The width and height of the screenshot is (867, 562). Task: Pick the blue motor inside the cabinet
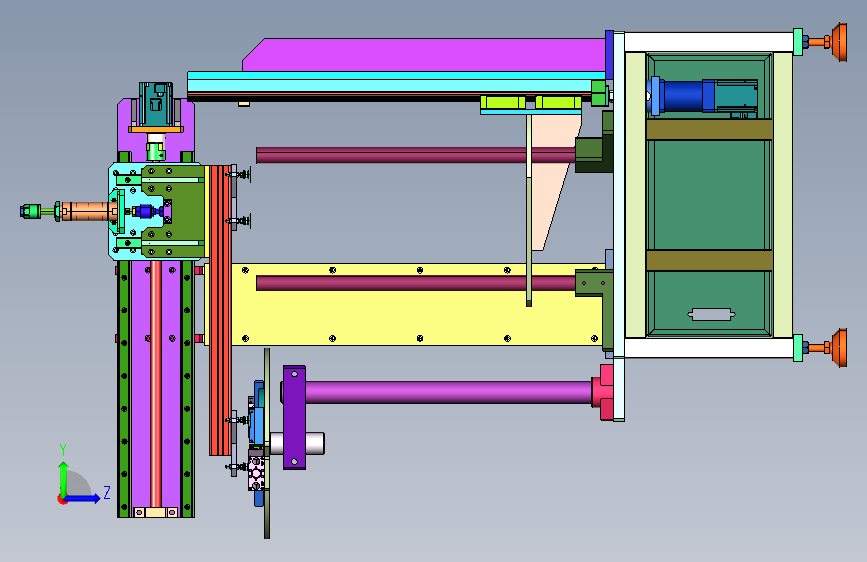coord(682,96)
